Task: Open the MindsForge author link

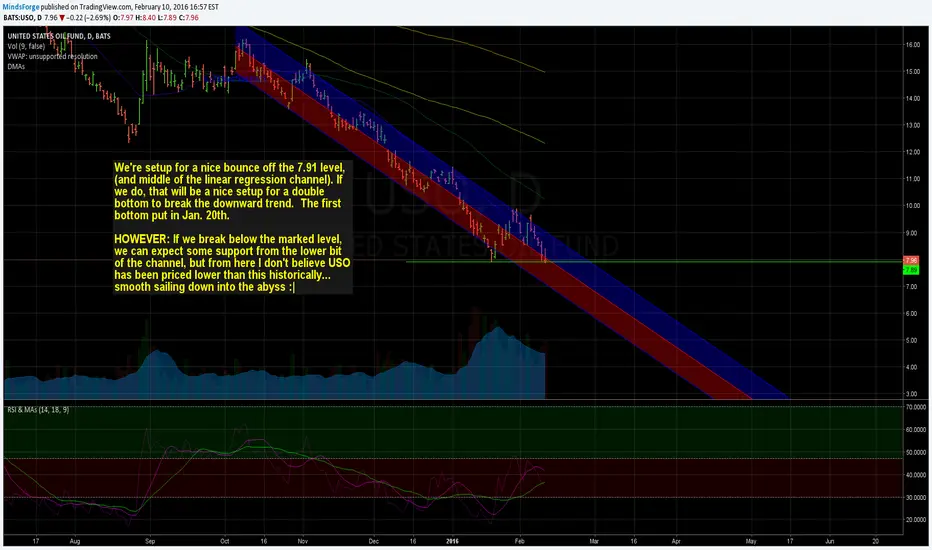Action: 21,7
